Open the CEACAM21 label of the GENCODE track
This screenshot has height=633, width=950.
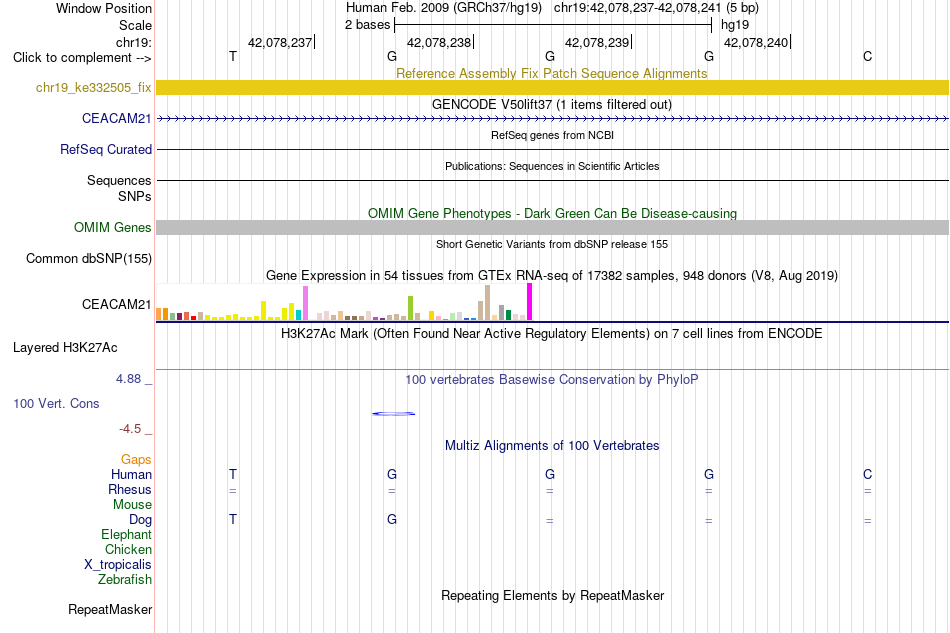pyautogui.click(x=116, y=119)
